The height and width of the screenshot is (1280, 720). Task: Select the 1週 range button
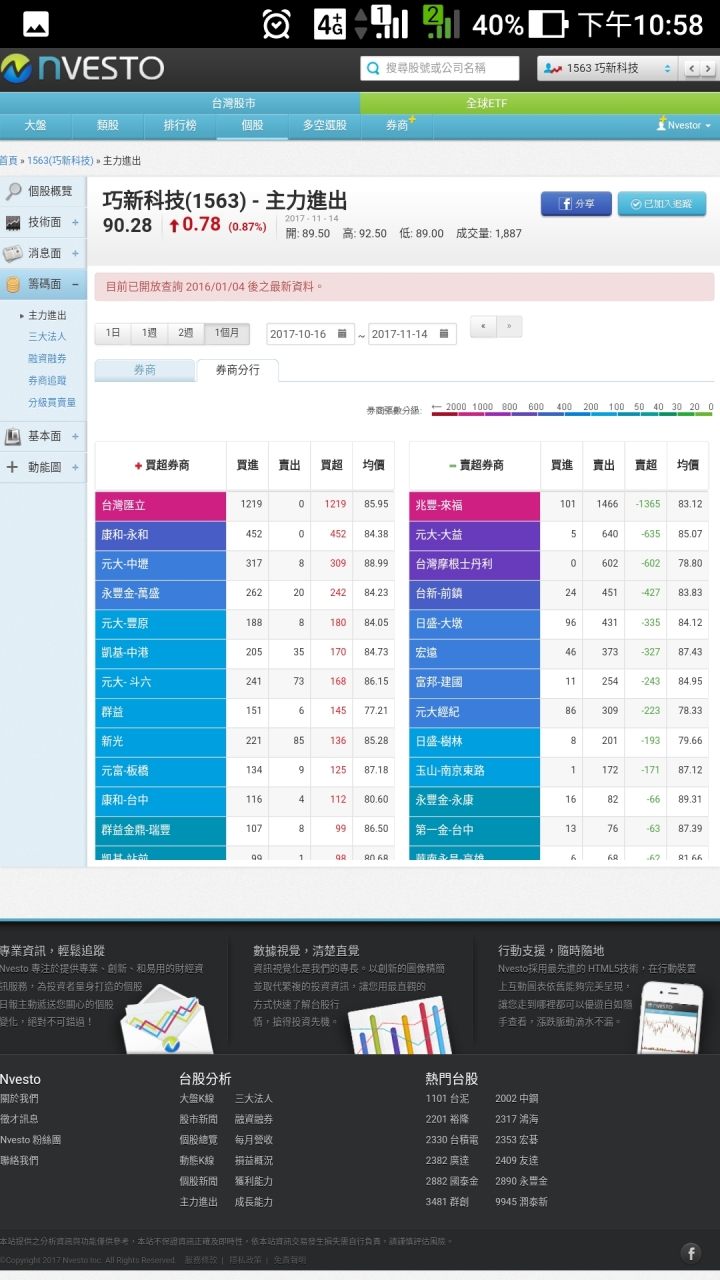tap(149, 333)
